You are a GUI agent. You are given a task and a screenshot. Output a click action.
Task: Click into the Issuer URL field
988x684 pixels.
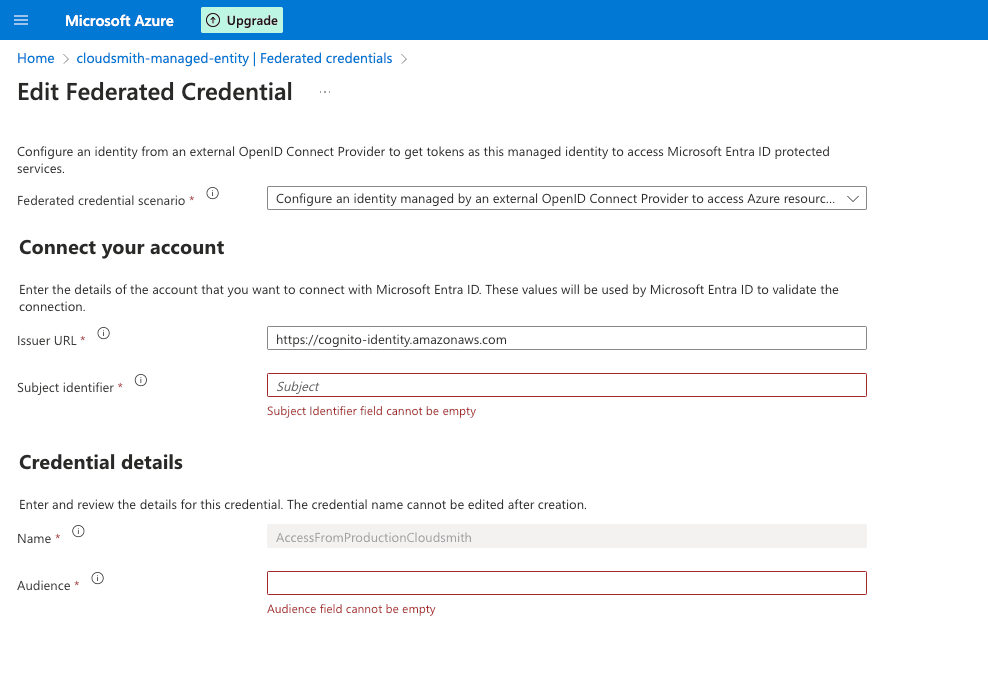[566, 339]
